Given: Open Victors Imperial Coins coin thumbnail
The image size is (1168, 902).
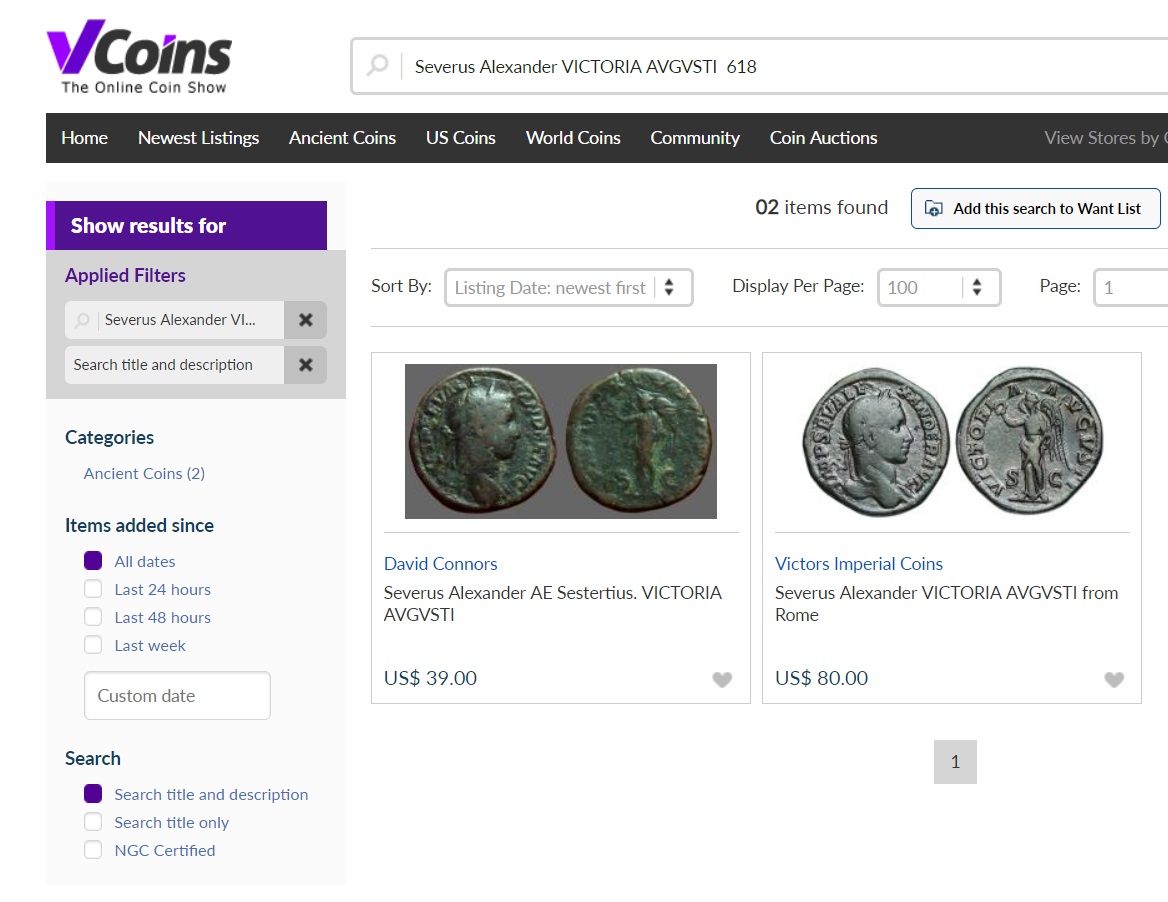Looking at the screenshot, I should (x=952, y=441).
